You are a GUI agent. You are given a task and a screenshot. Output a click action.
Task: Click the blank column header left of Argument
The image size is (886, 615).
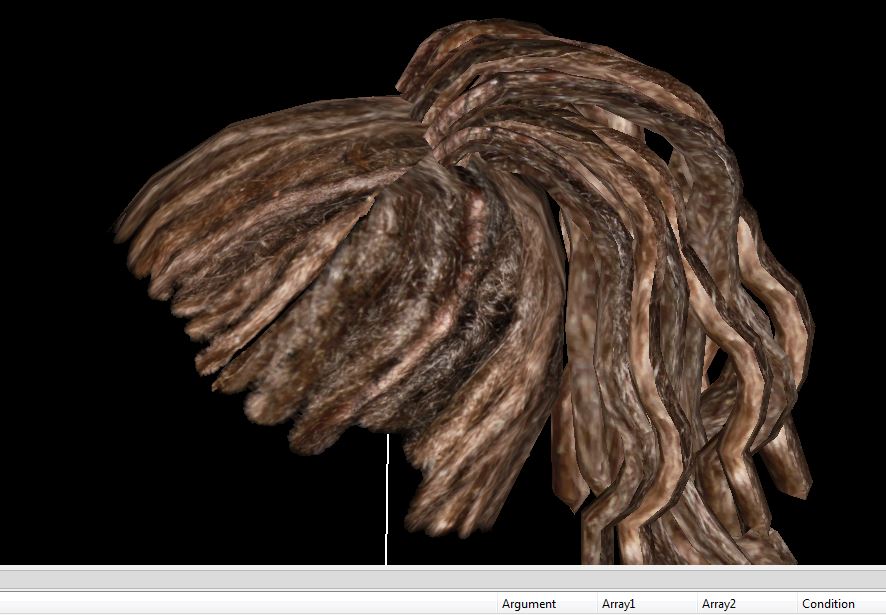tap(248, 604)
